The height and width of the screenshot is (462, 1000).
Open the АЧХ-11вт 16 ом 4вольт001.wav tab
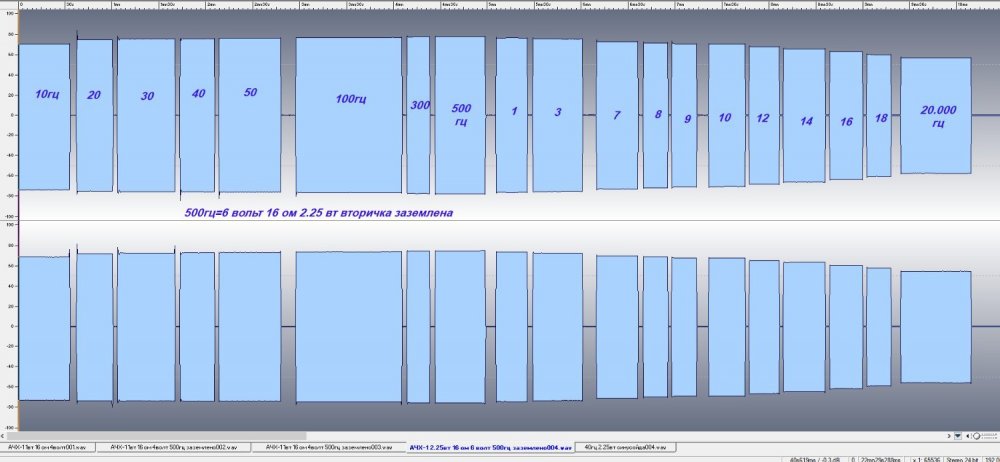[52, 447]
